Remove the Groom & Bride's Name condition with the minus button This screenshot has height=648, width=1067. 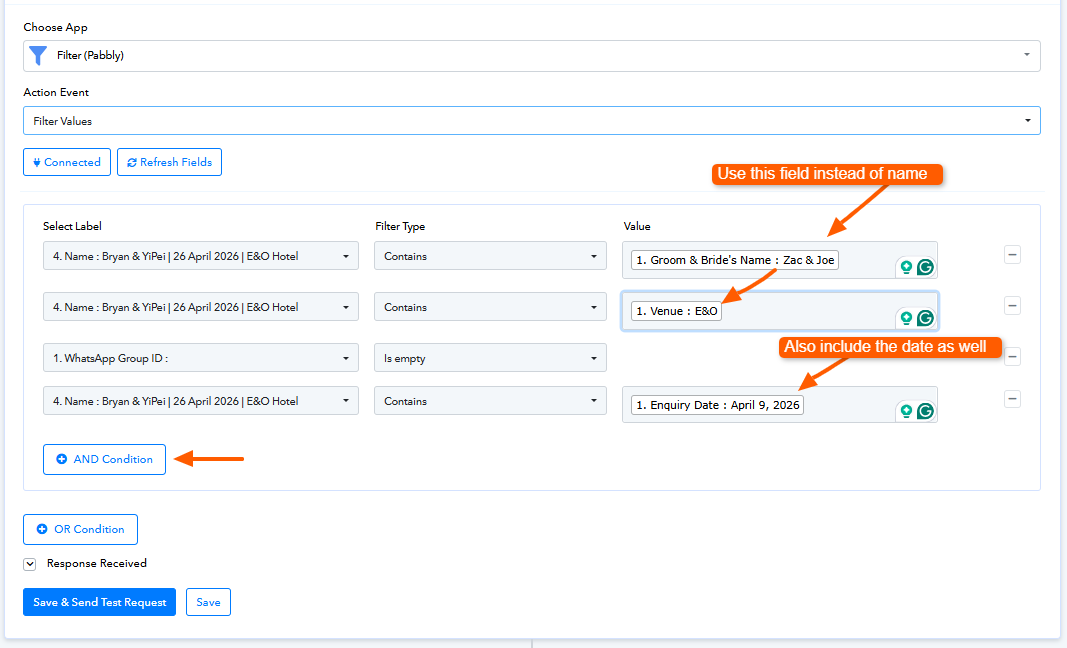point(1012,255)
